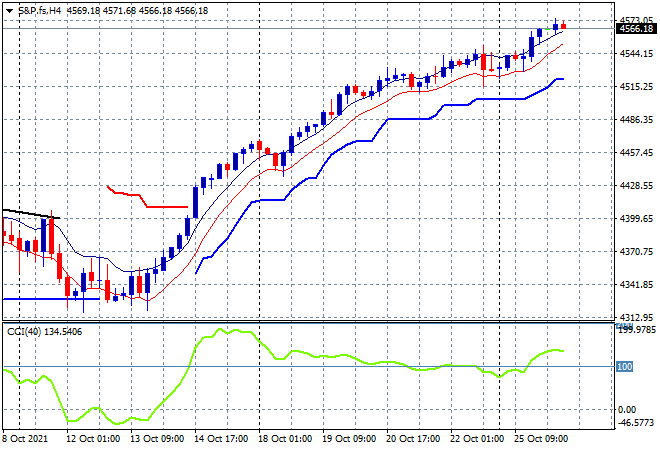Click the 8 Oct 2021 date label
Screen dimensions: 660x450
click(x=25, y=439)
